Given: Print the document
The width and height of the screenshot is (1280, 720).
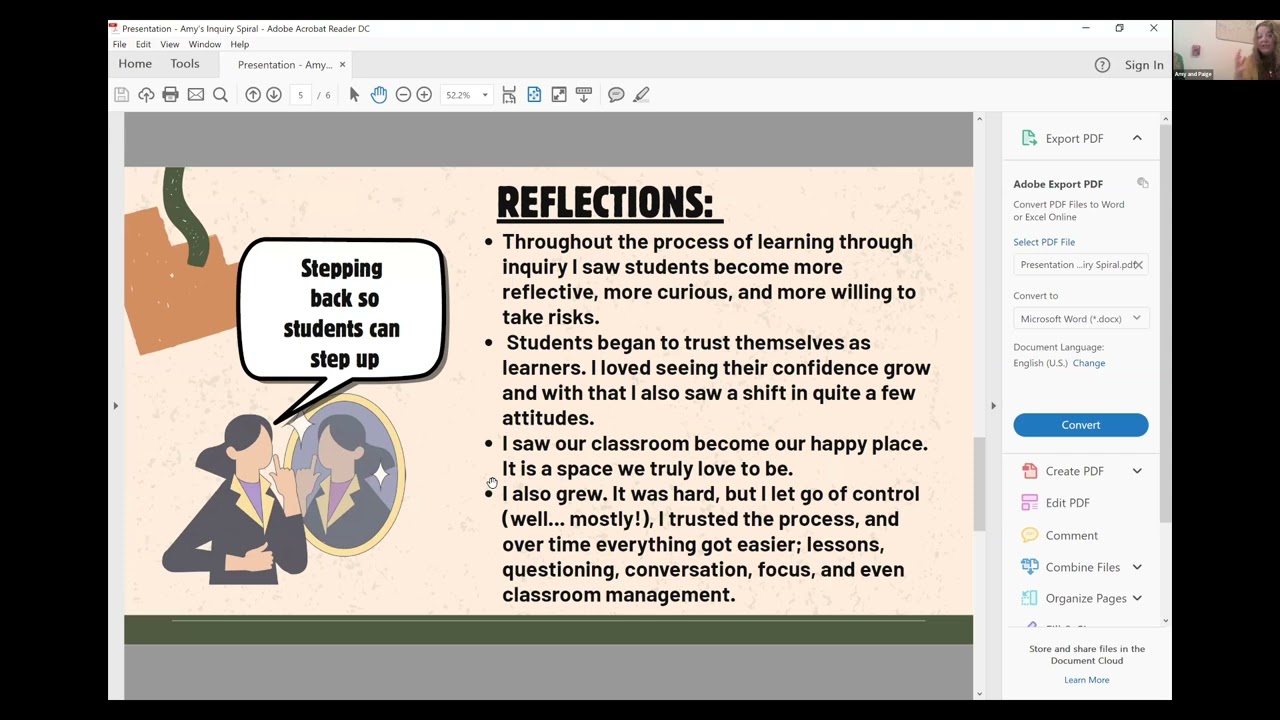Looking at the screenshot, I should (171, 95).
